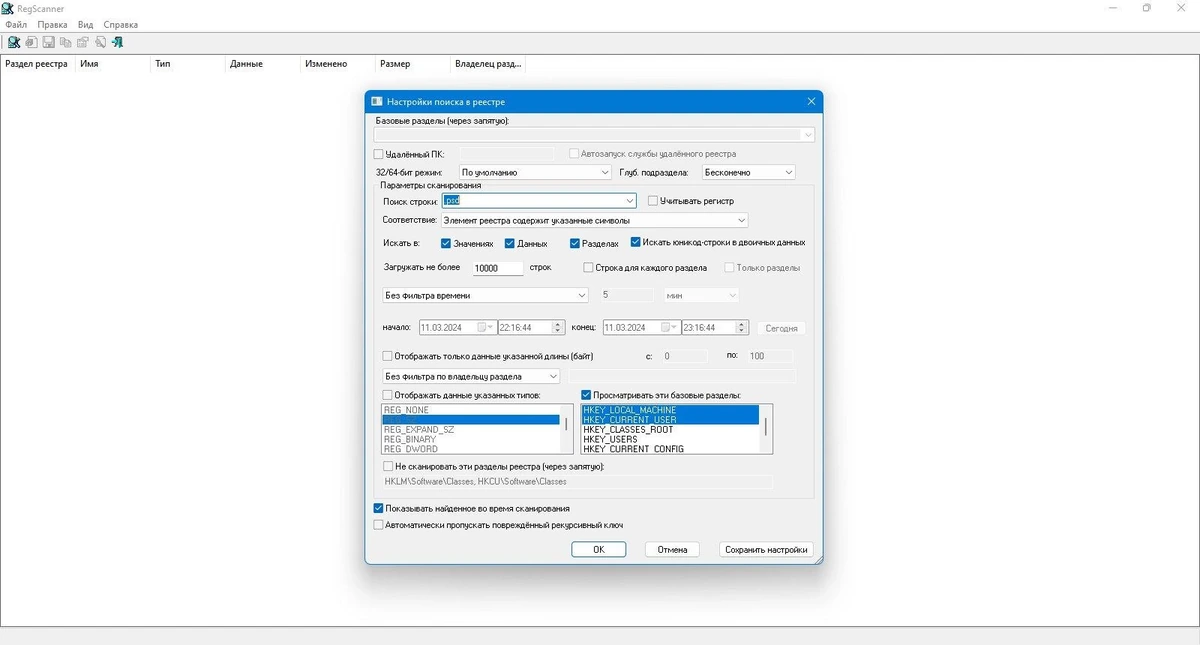Select HKEY_CURRENT_CONFIG in base keys list

click(670, 449)
